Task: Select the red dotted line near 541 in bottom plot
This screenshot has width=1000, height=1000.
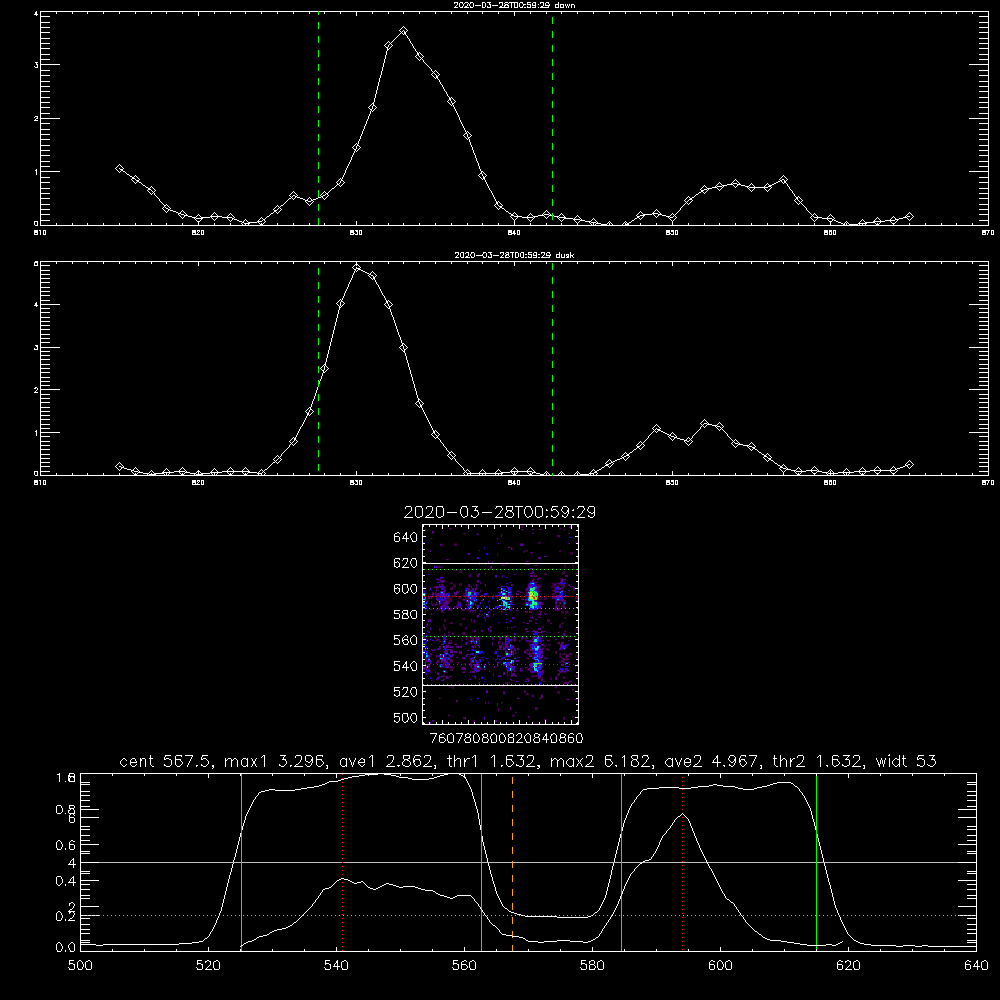Action: (x=342, y=861)
